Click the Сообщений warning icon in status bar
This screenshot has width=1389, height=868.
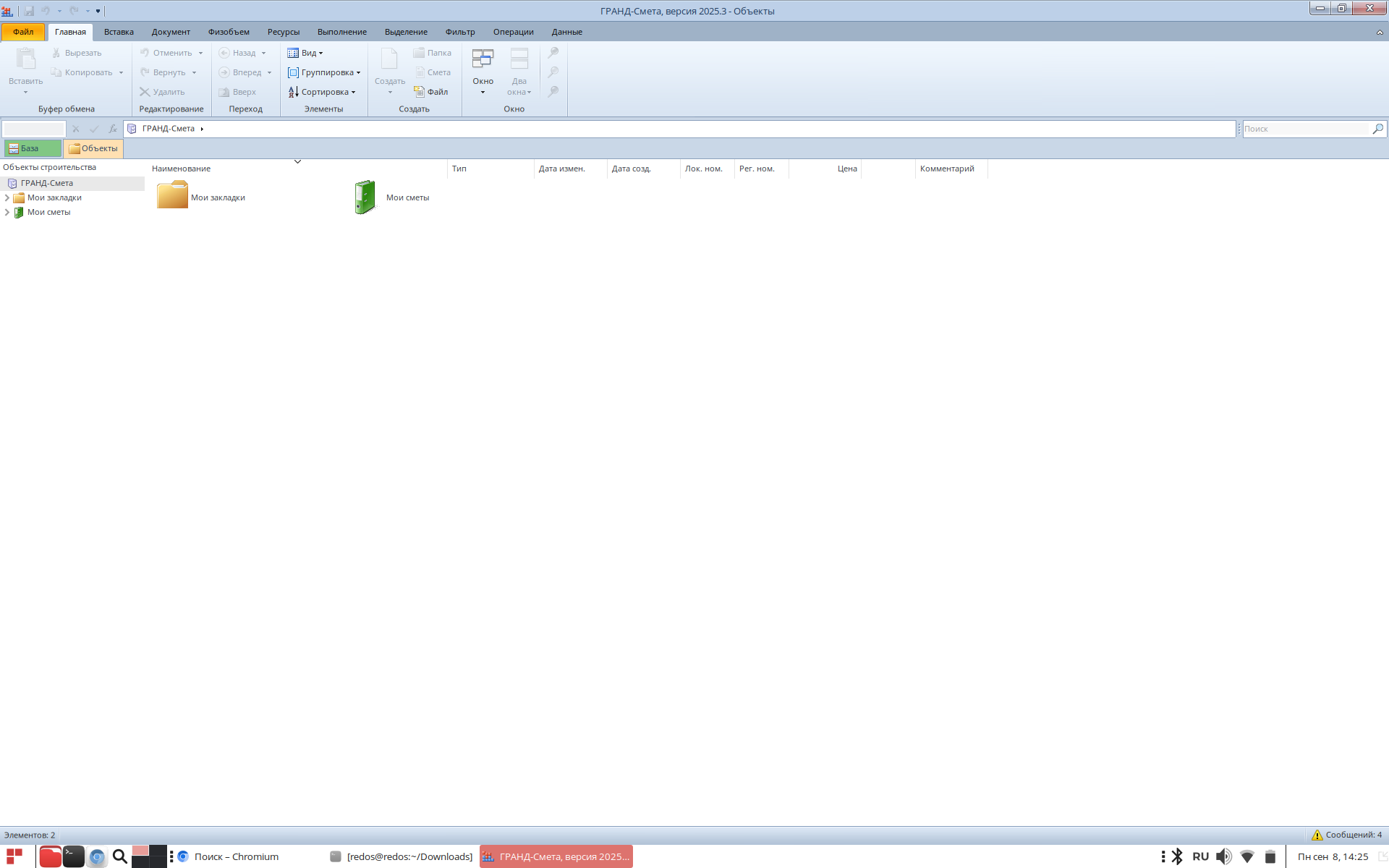click(x=1317, y=835)
